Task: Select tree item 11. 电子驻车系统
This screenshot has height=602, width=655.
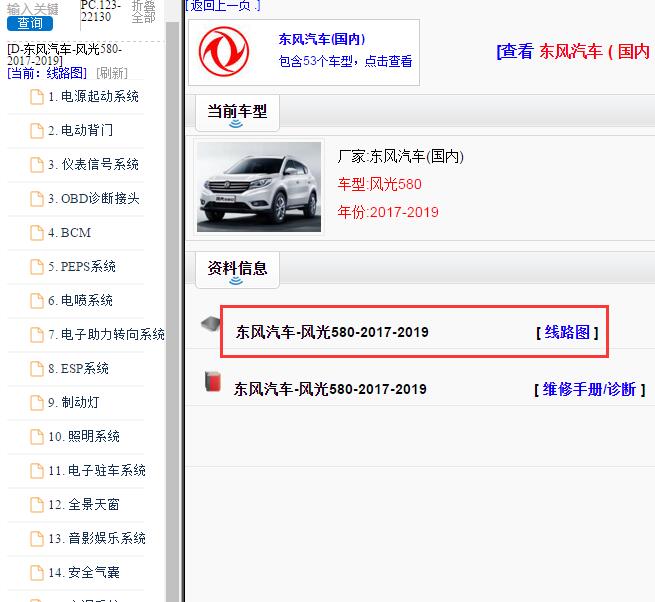Action: click(x=97, y=470)
